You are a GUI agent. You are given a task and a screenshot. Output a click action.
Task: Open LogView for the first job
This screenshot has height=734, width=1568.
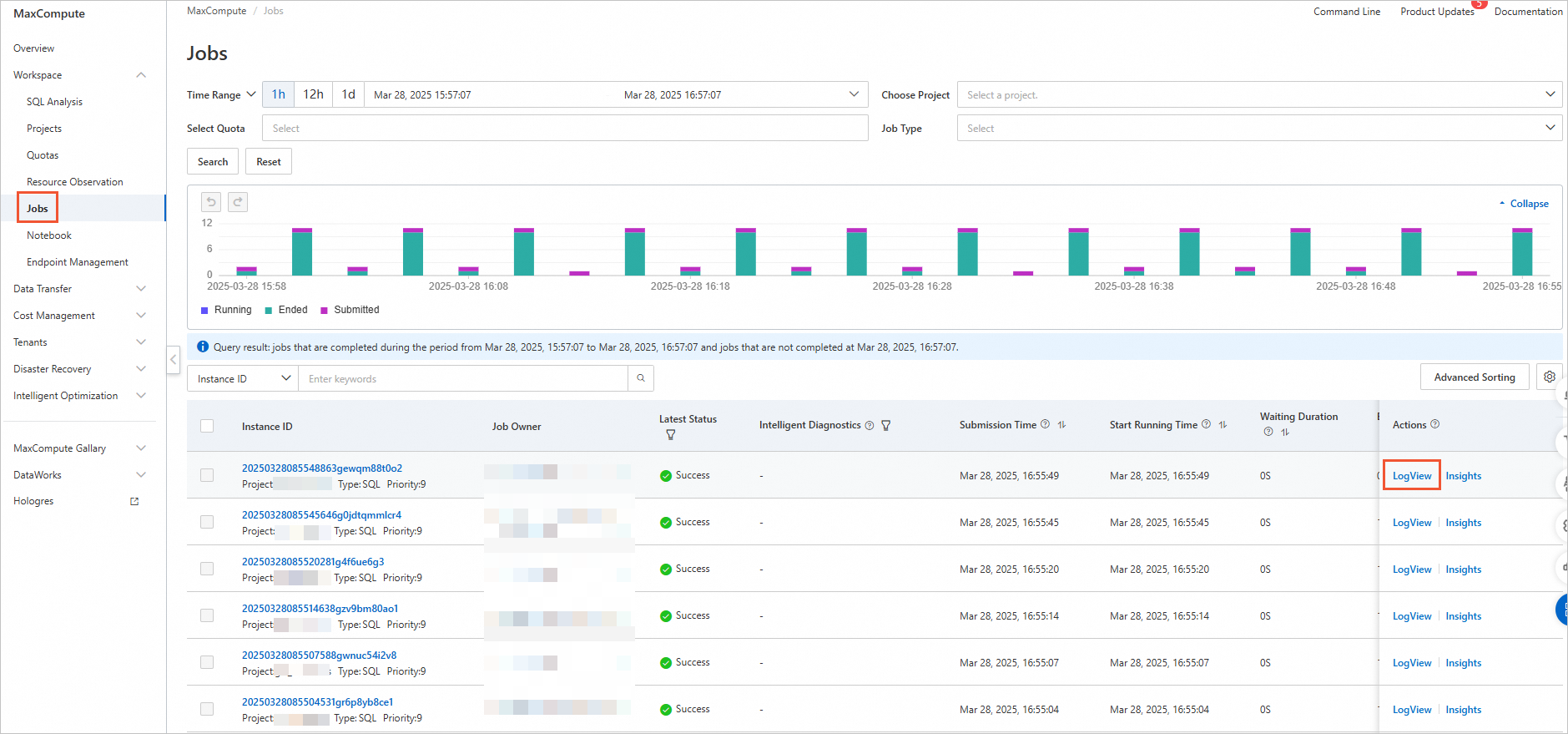coord(1411,476)
